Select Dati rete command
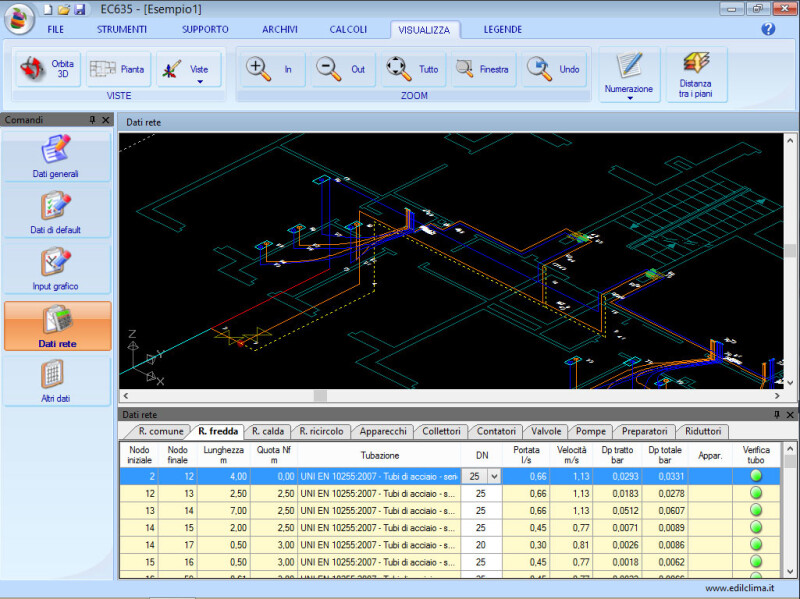 click(58, 326)
